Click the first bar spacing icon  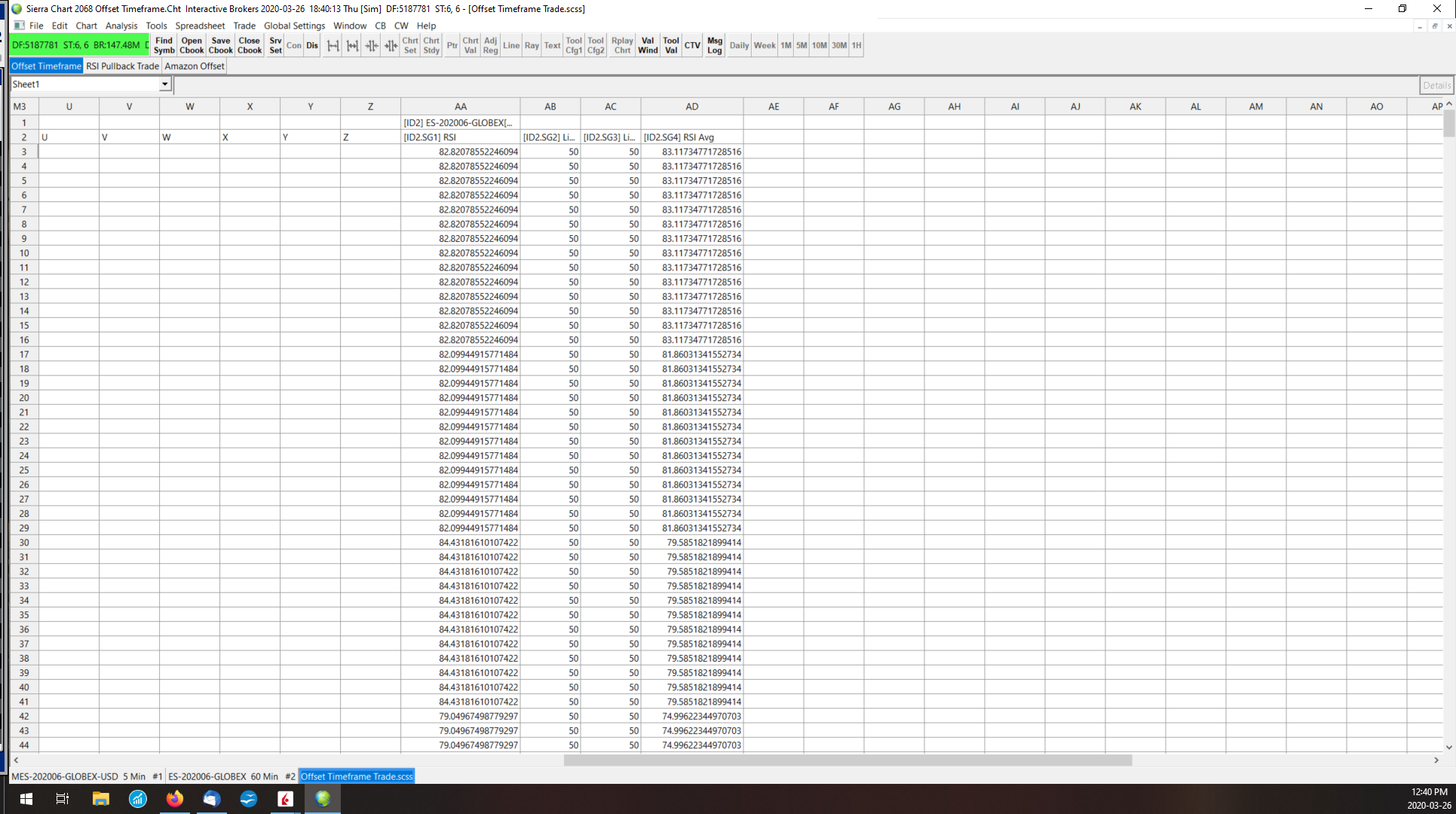click(333, 45)
